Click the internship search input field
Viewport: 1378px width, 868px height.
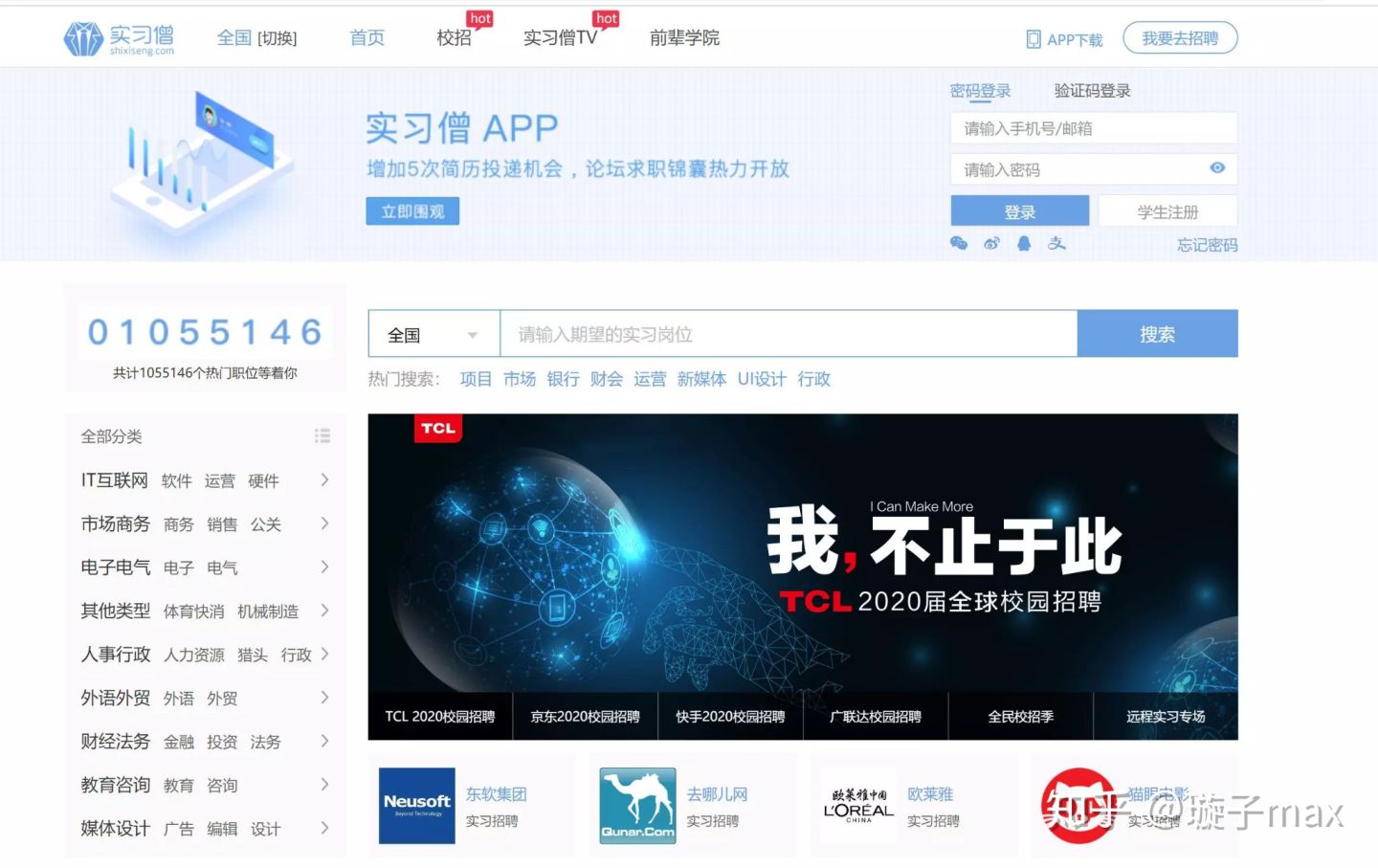785,333
